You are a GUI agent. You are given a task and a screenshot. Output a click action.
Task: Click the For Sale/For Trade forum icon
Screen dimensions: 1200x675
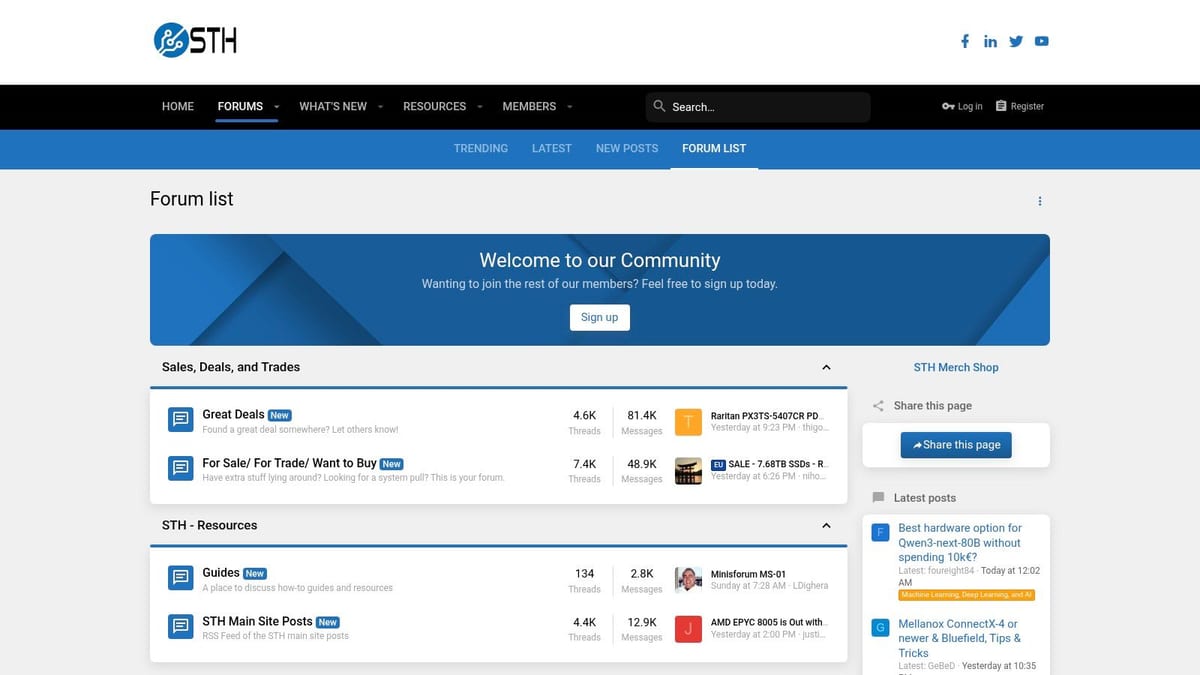[x=181, y=468]
